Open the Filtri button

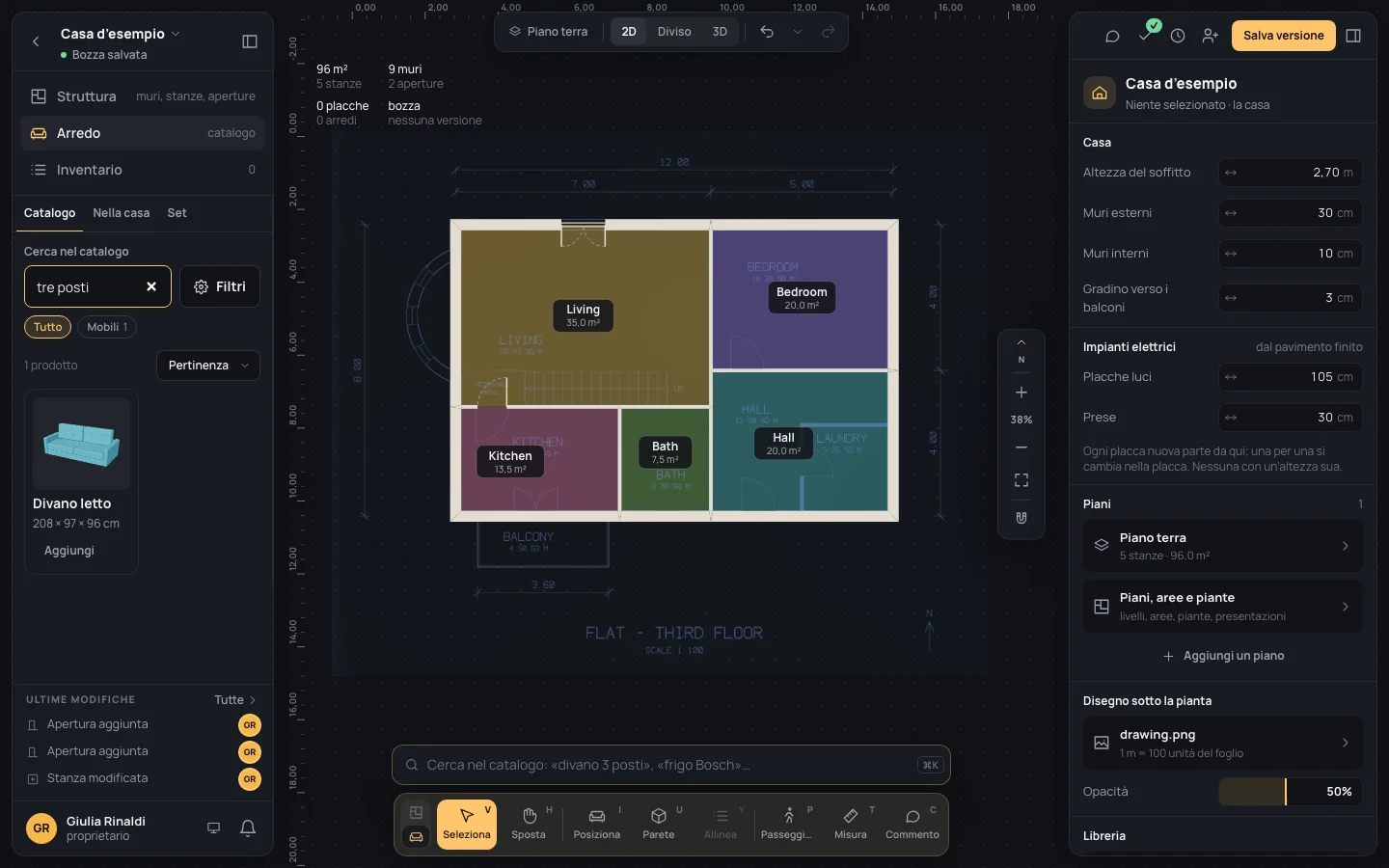tap(220, 286)
